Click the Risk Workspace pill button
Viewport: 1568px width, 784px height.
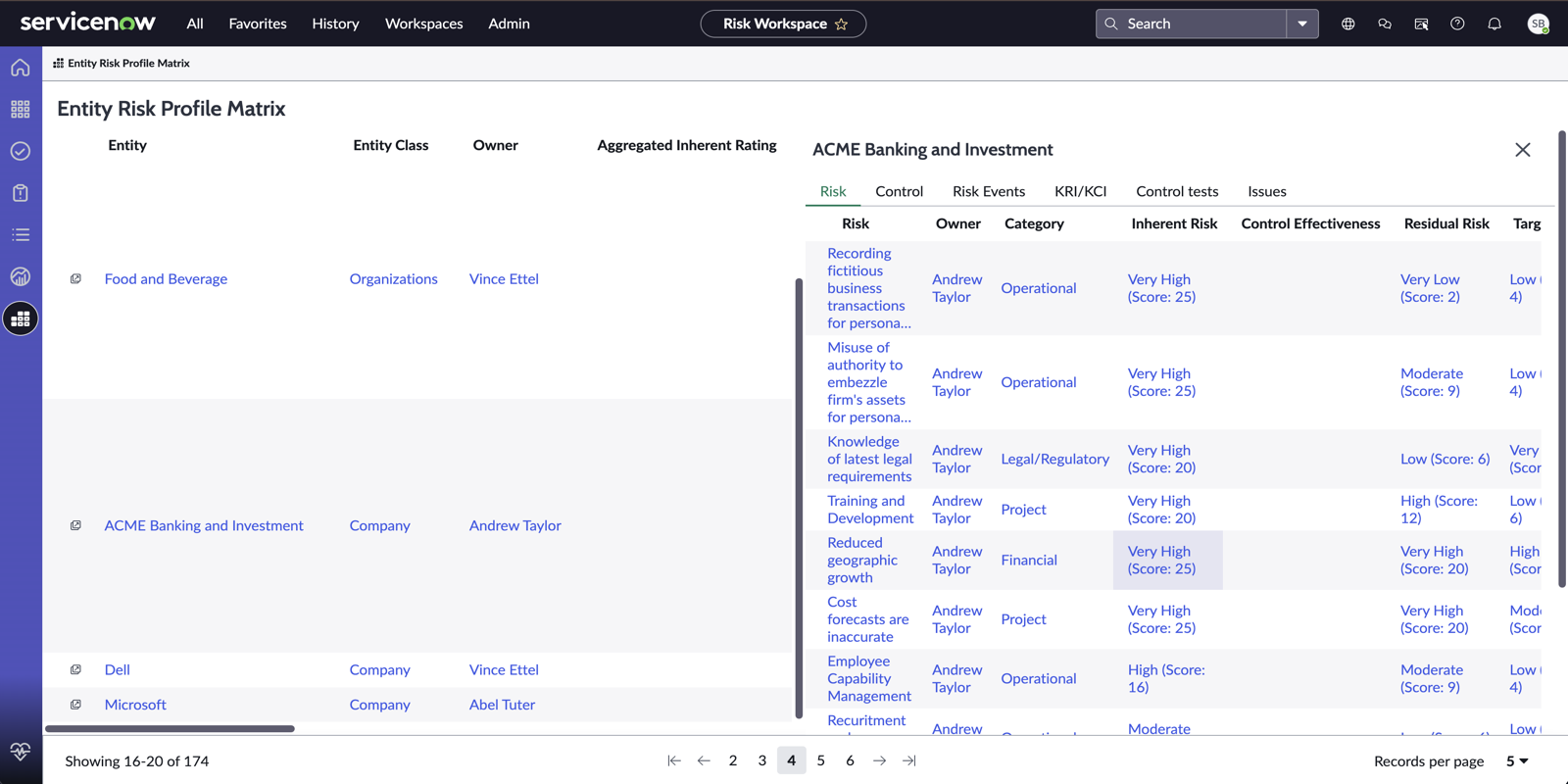pyautogui.click(x=783, y=24)
